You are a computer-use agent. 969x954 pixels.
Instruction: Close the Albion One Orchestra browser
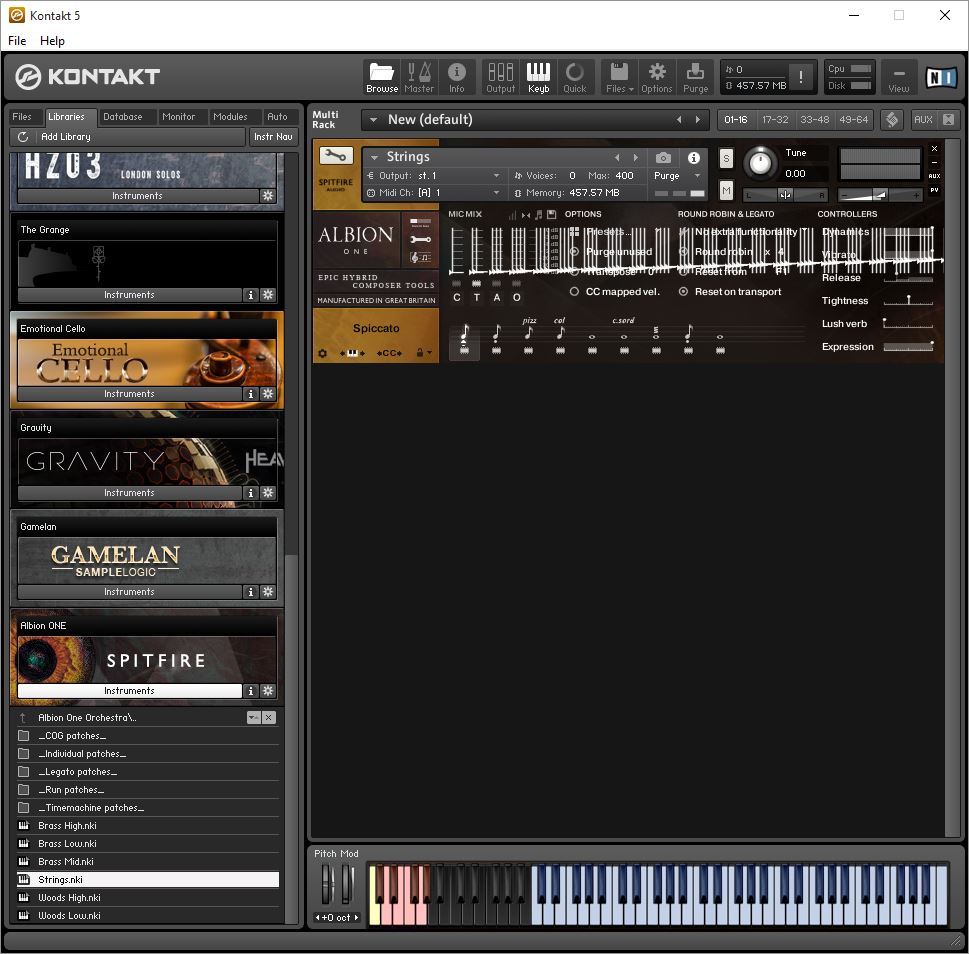point(268,717)
